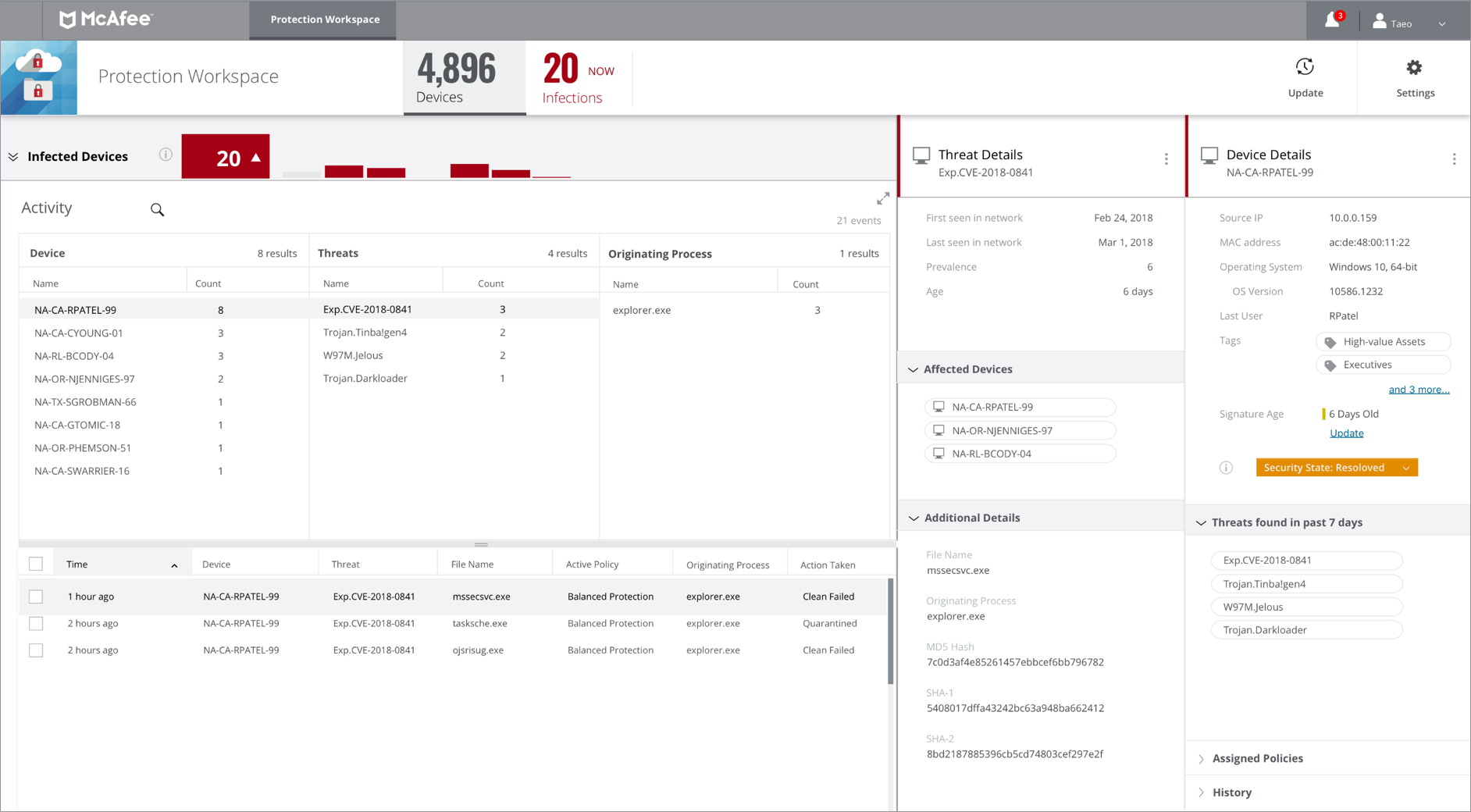Collapse the Affected Devices section
1471x812 pixels.
[913, 369]
